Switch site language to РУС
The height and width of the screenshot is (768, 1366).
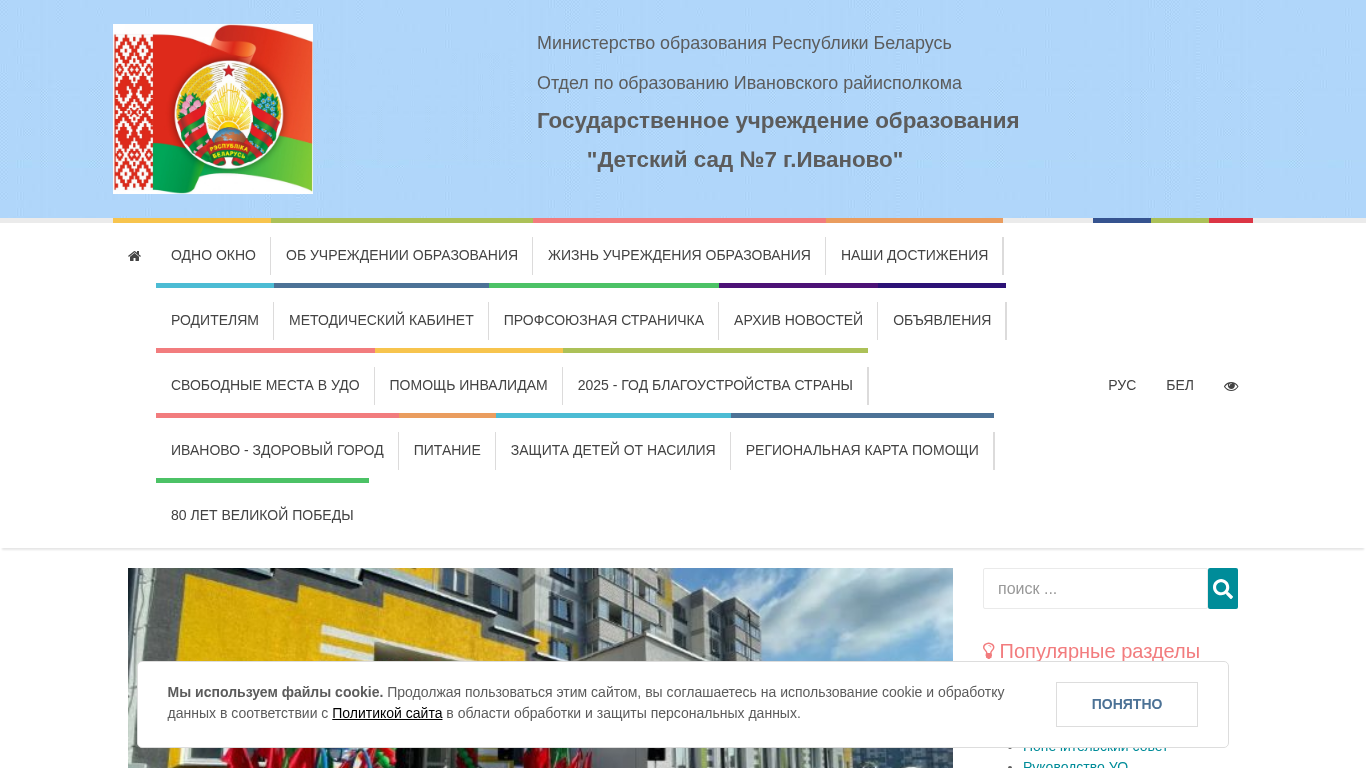1122,385
